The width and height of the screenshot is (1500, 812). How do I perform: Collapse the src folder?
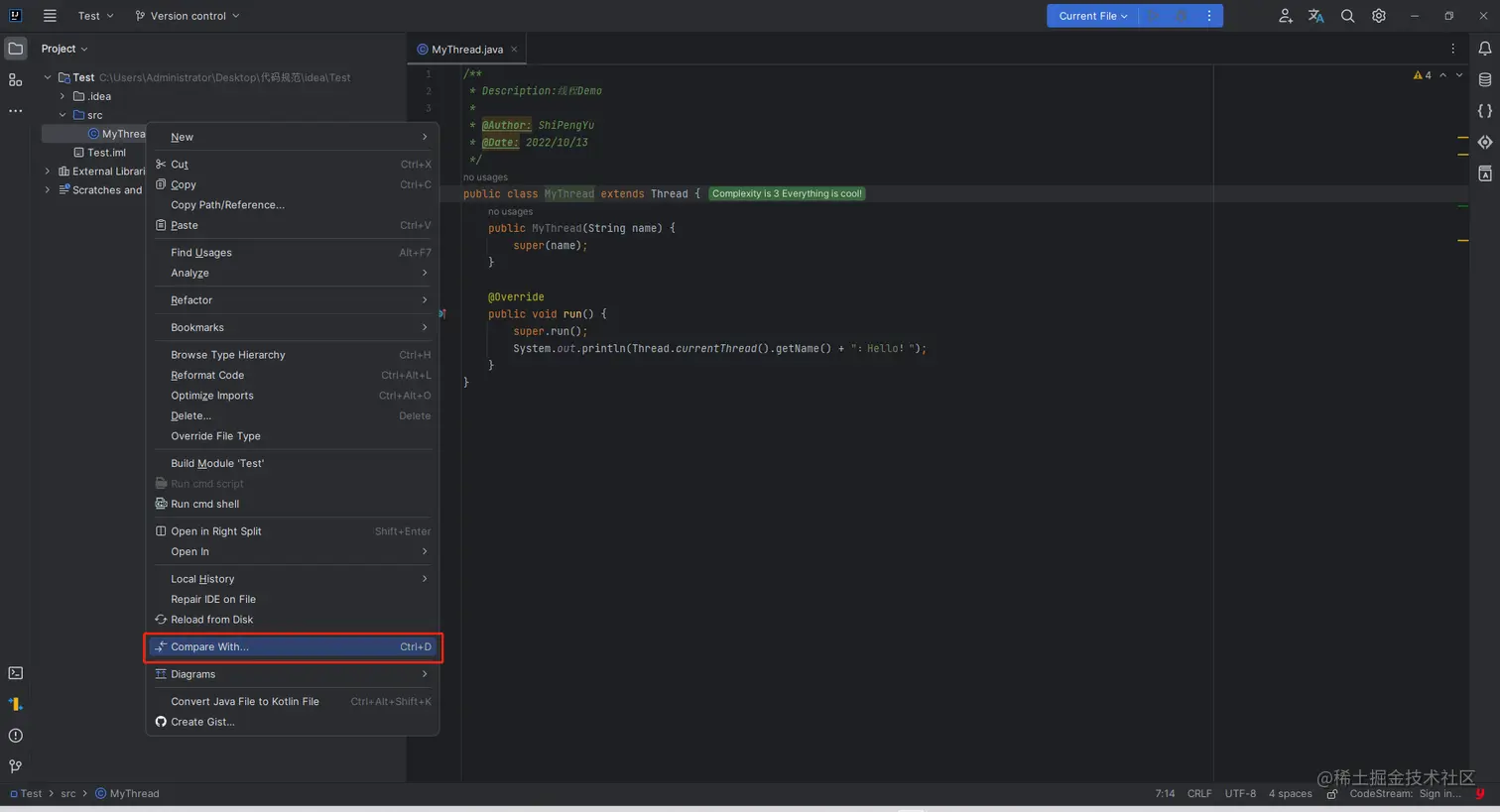click(62, 115)
